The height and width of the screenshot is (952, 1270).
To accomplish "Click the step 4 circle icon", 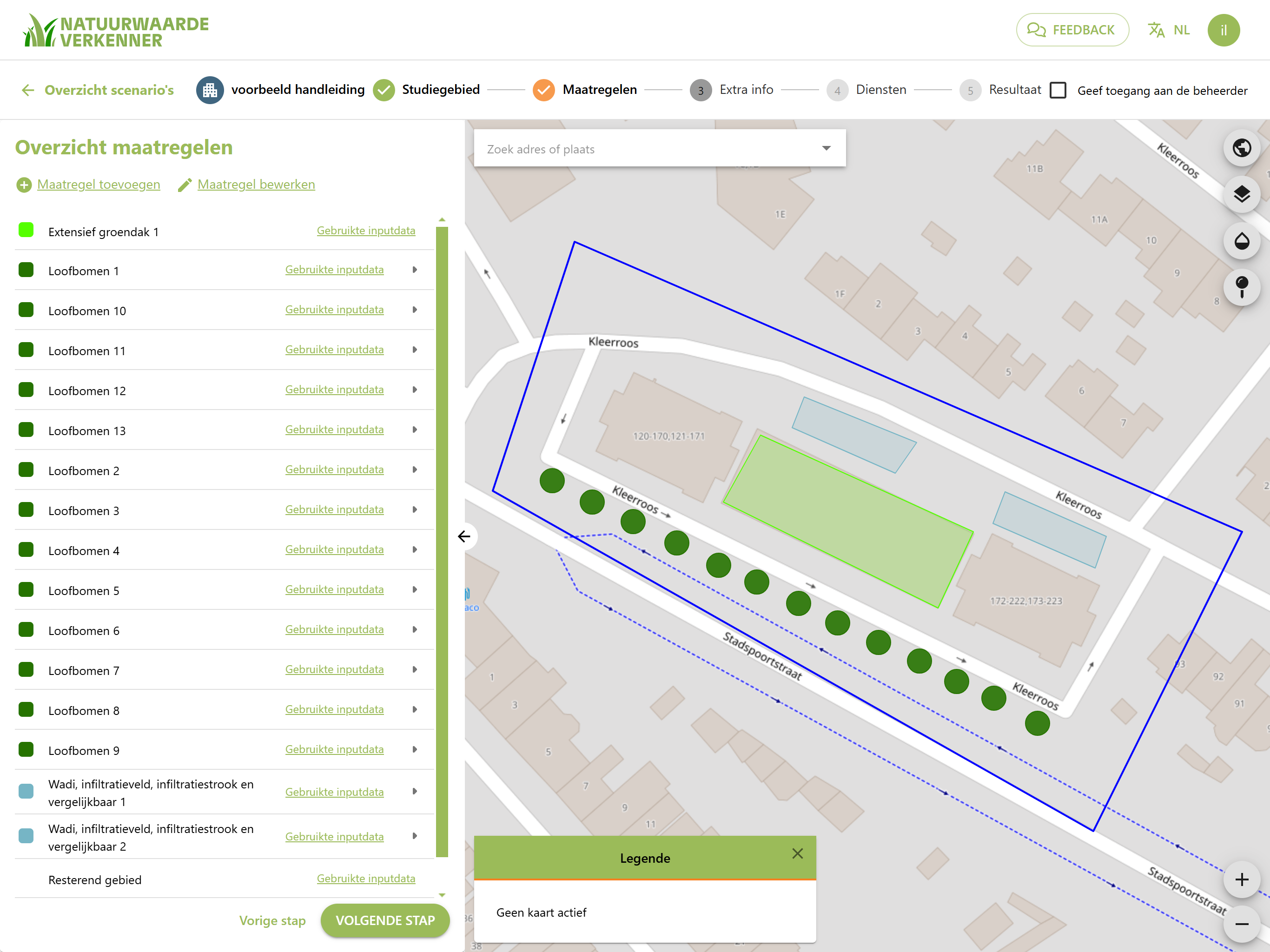I will click(x=837, y=90).
